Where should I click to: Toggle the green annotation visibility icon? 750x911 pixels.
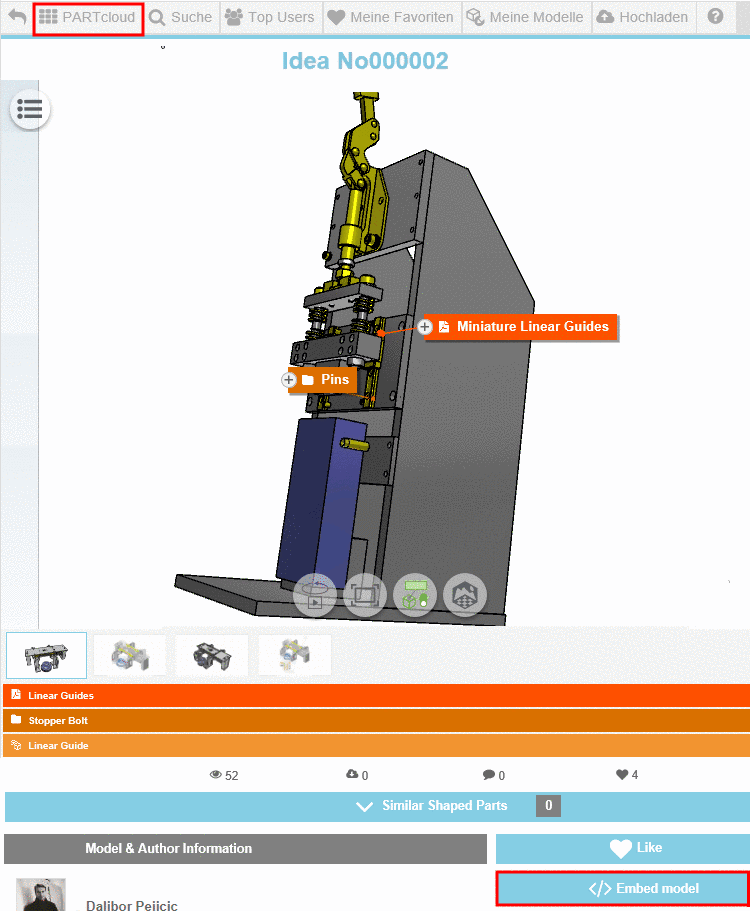click(x=415, y=595)
